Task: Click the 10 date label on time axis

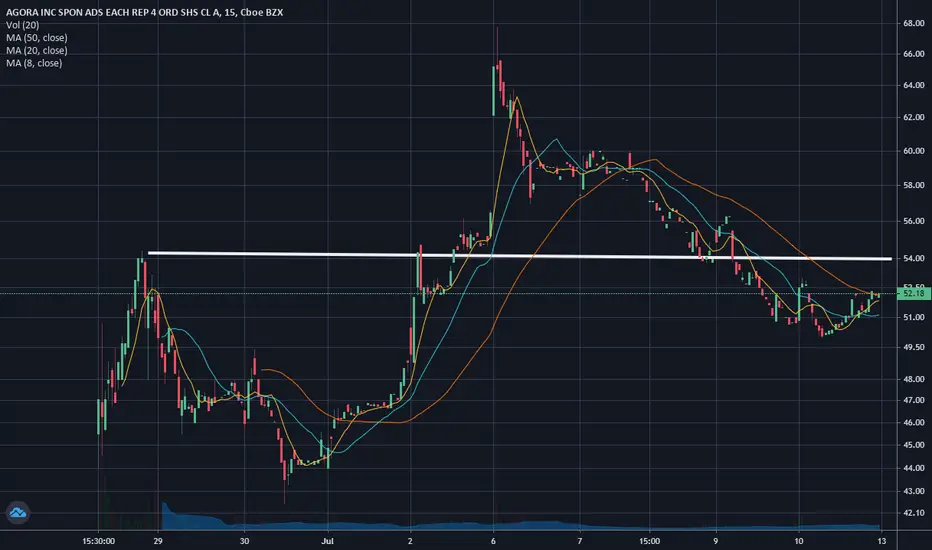Action: (x=799, y=541)
